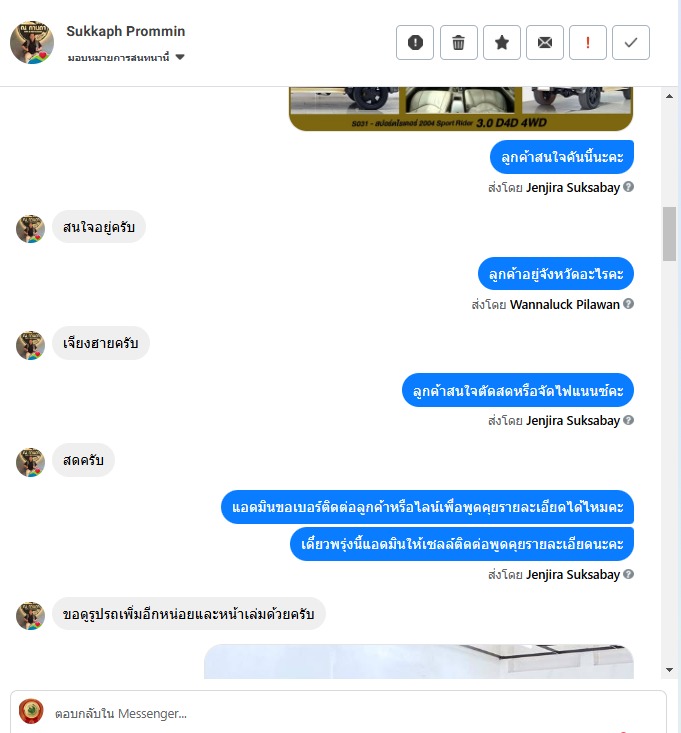681x733 pixels.
Task: Click help icon after first Jenjira Suksabay
Action: [x=629, y=187]
